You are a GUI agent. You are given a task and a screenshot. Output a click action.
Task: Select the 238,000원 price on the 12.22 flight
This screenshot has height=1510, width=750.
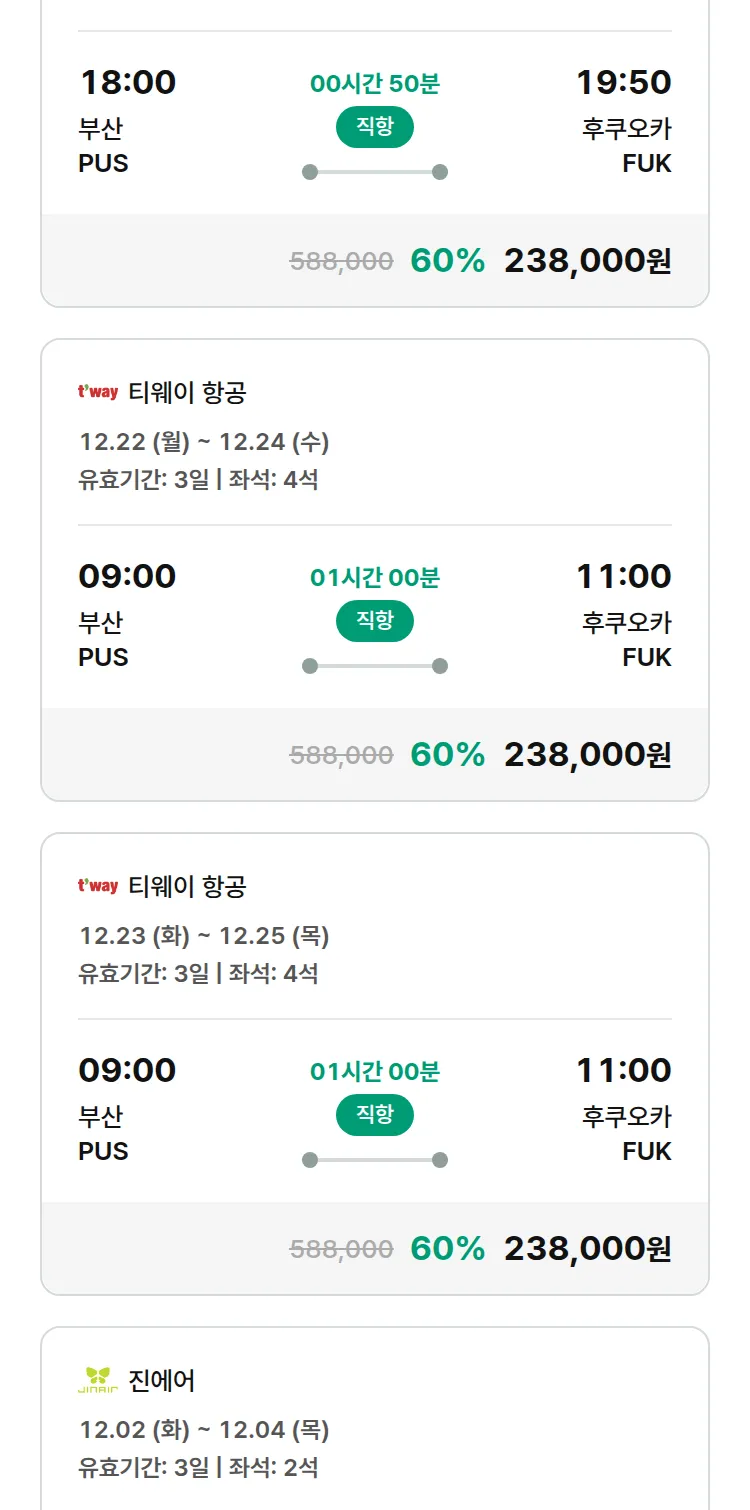tap(587, 755)
